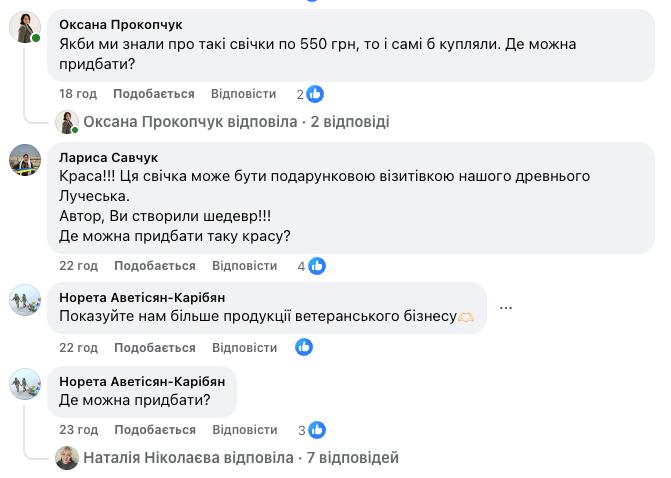Image resolution: width=671 pixels, height=478 pixels.
Task: Like Оксана Прокопчук's comment via Подобається
Action: [154, 94]
